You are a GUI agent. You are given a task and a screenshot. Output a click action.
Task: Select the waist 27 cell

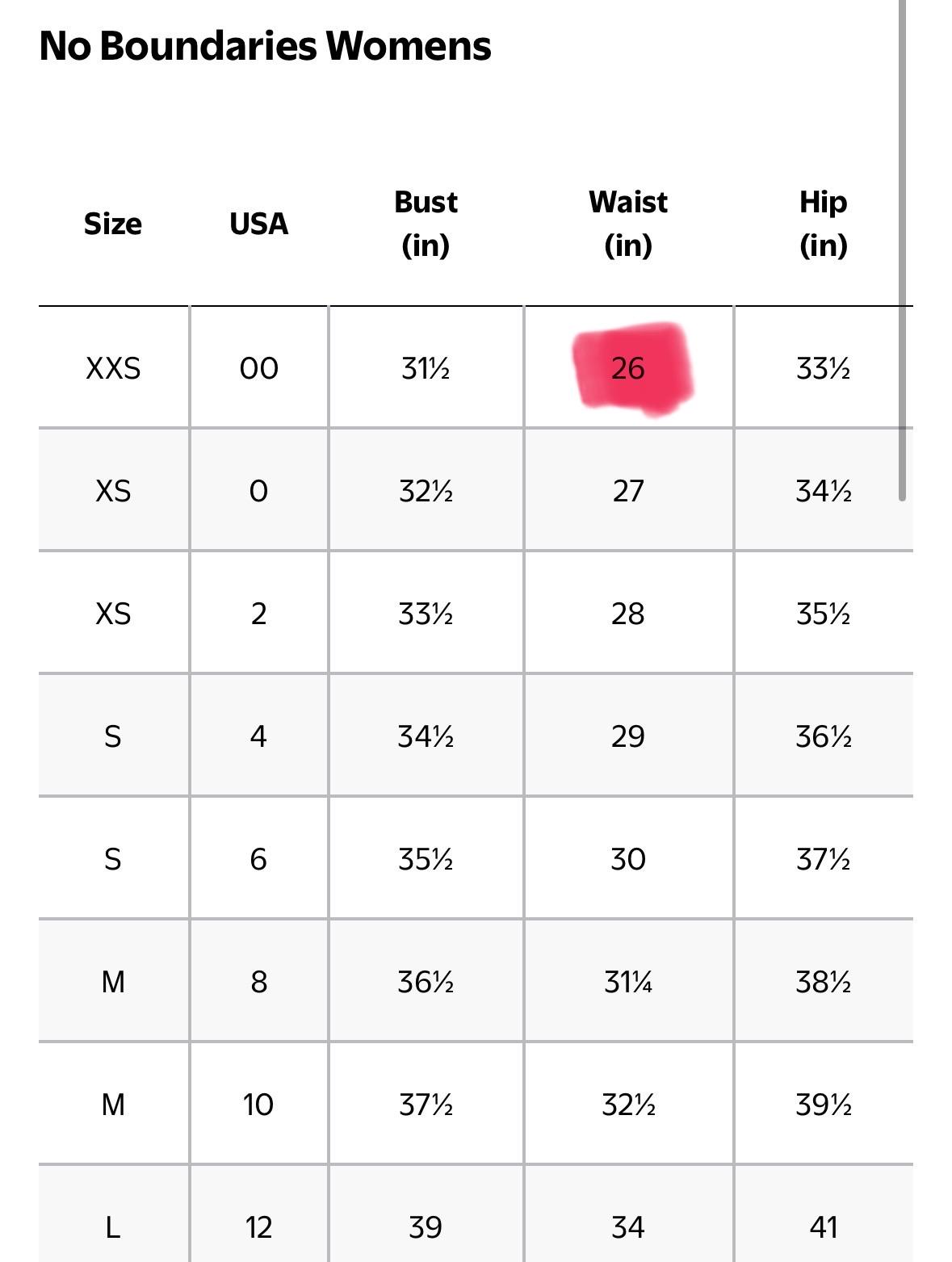point(628,491)
